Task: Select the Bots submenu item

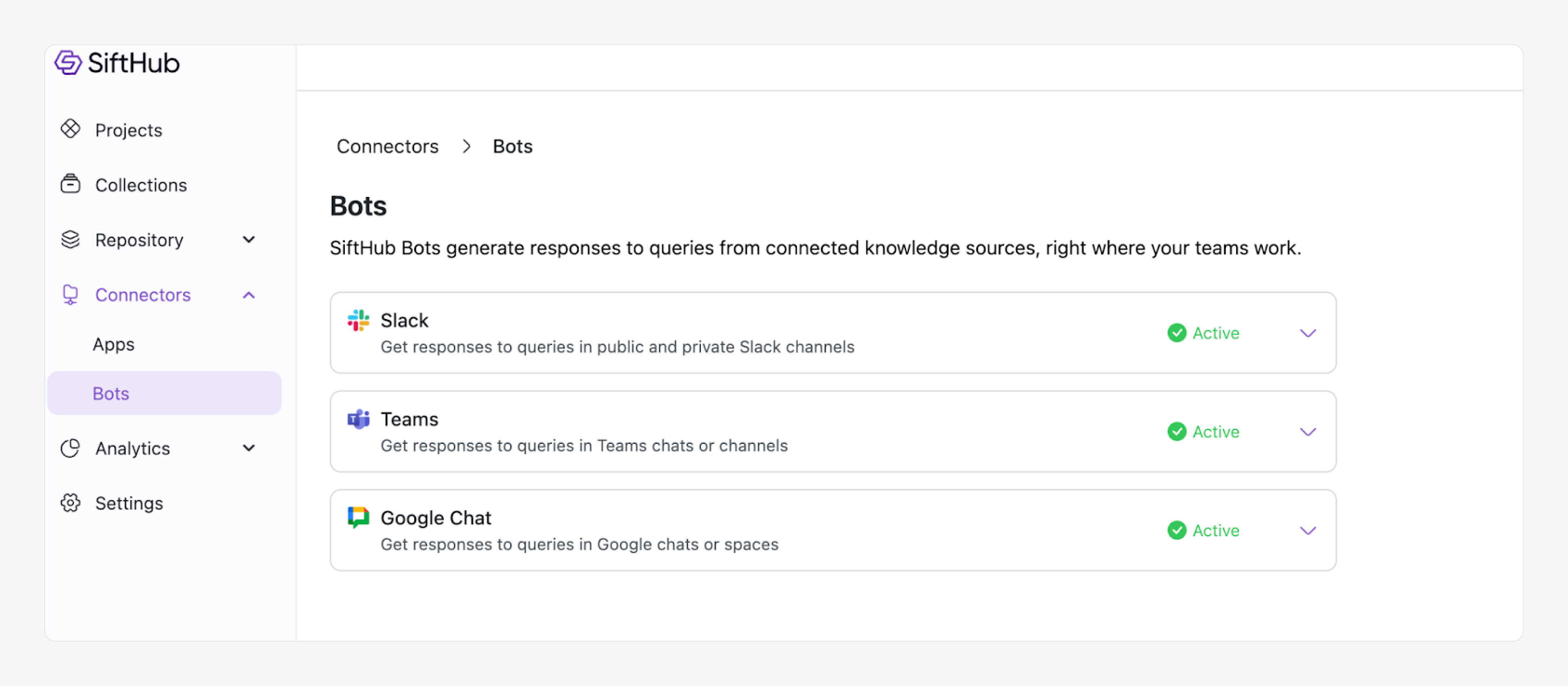Action: click(111, 393)
